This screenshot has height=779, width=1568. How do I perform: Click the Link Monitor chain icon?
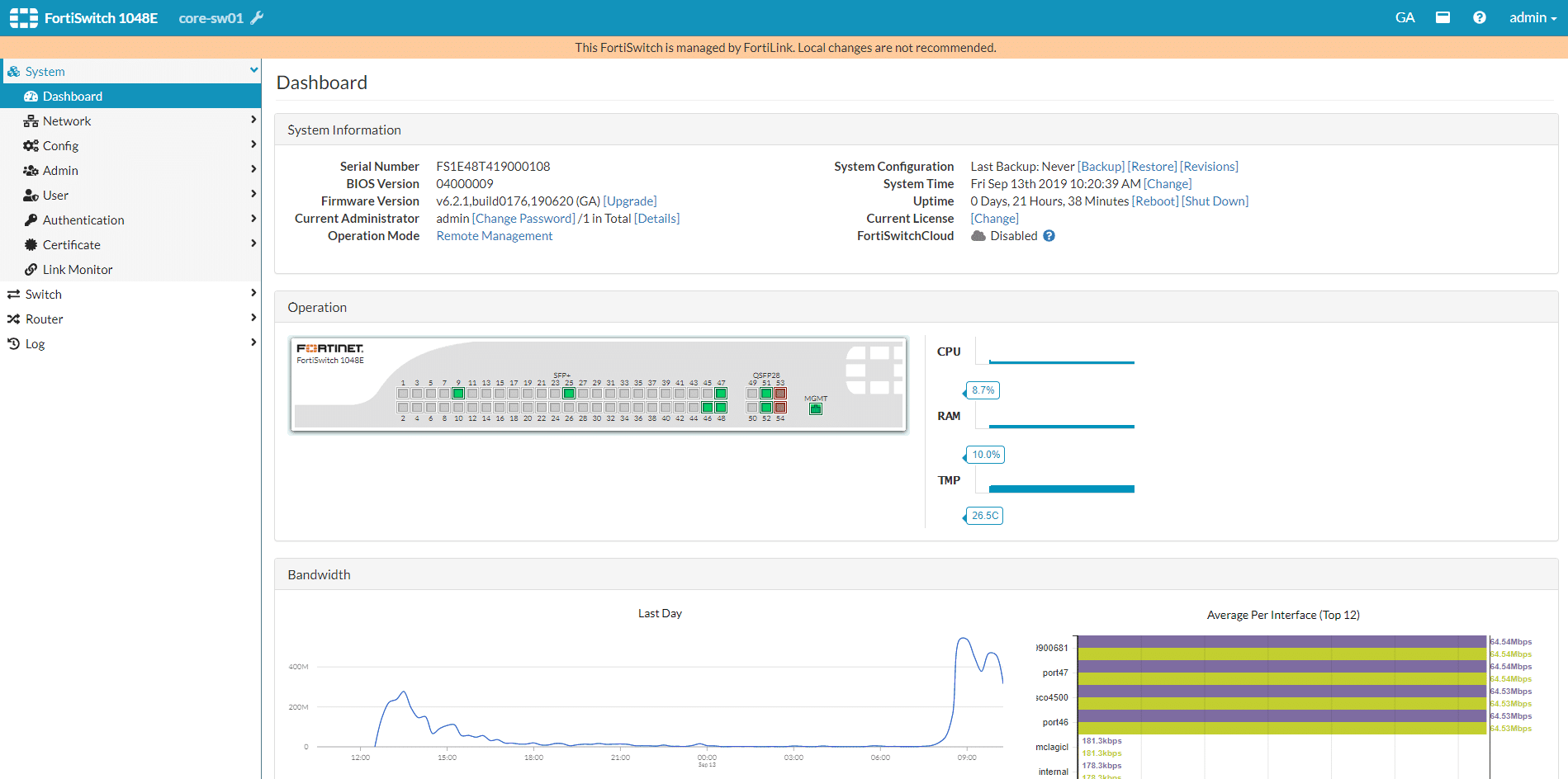point(31,270)
